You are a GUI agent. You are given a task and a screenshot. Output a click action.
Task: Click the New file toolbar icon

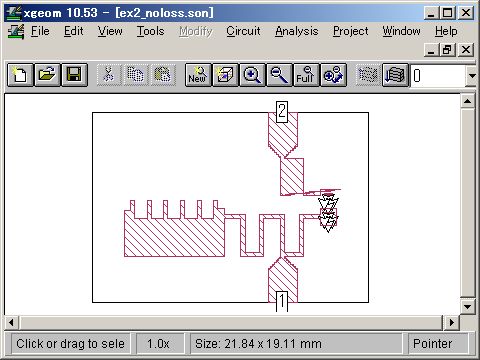click(x=20, y=75)
